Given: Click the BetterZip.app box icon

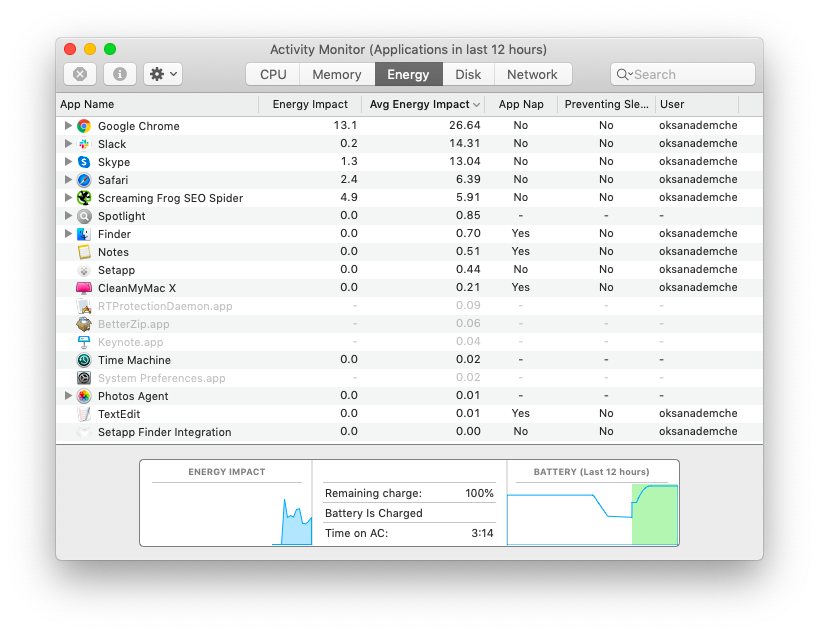Looking at the screenshot, I should [84, 324].
